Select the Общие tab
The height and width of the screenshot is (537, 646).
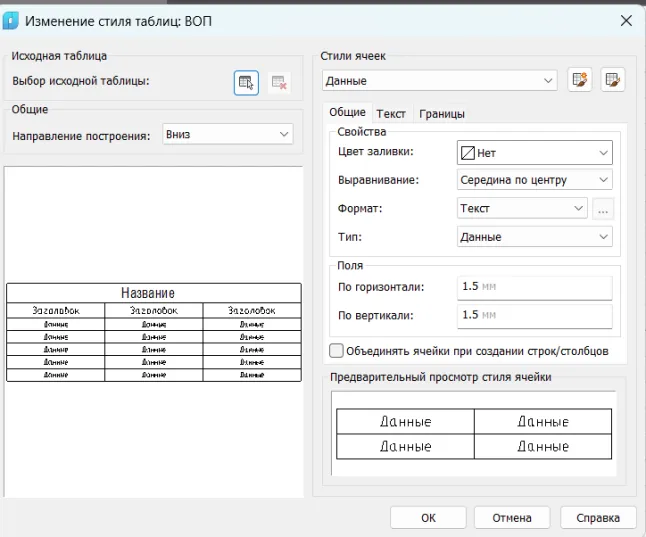click(x=347, y=114)
